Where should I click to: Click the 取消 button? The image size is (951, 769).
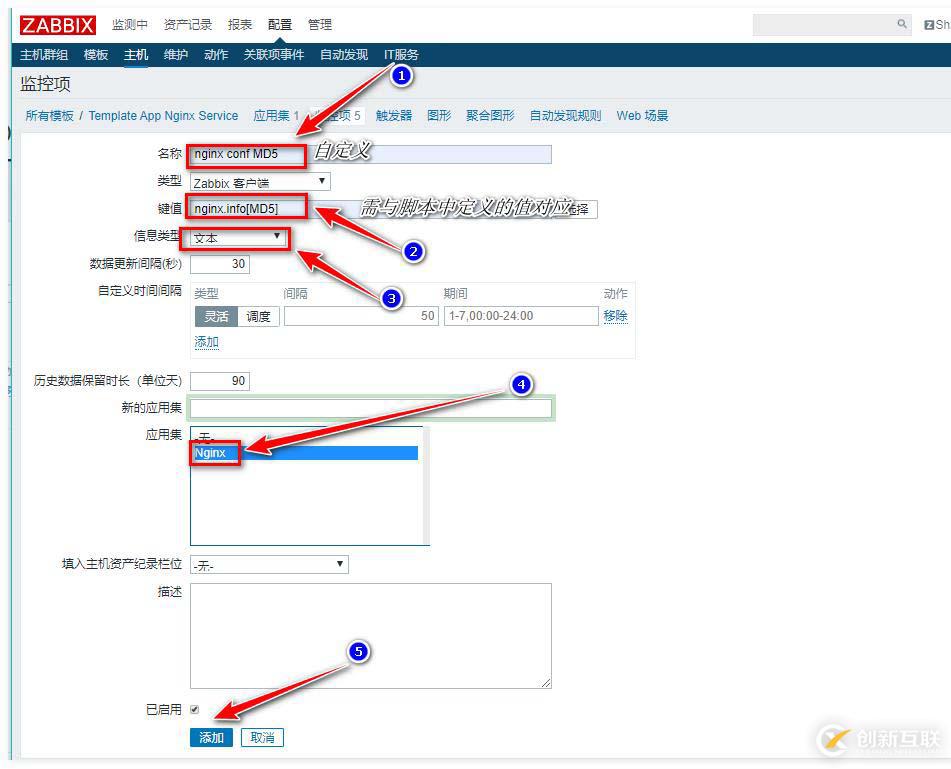(262, 737)
